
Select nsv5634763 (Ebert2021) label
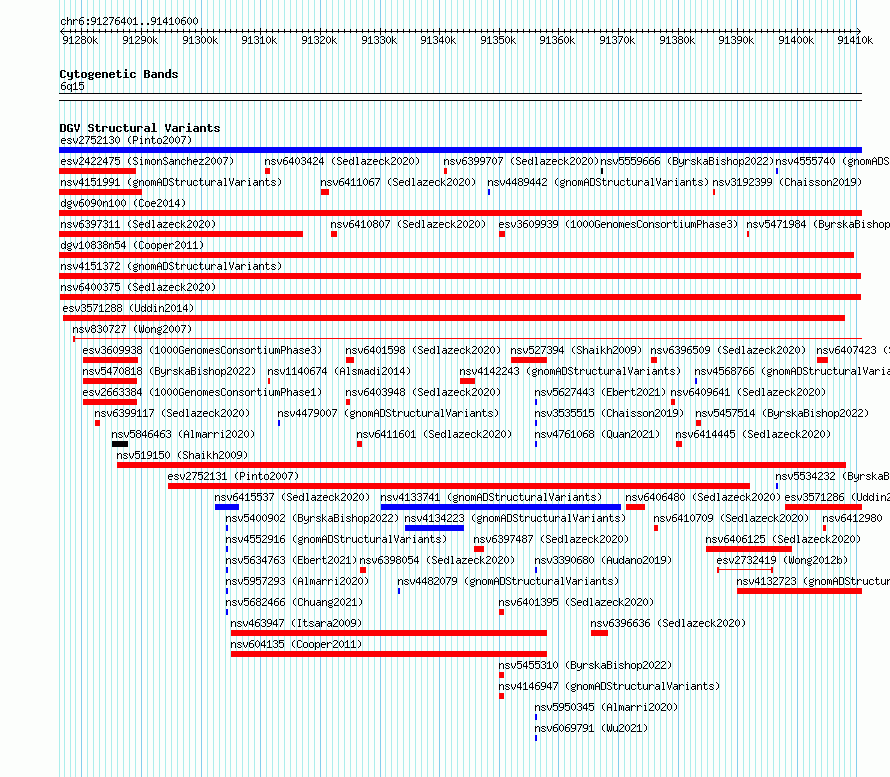tap(291, 560)
